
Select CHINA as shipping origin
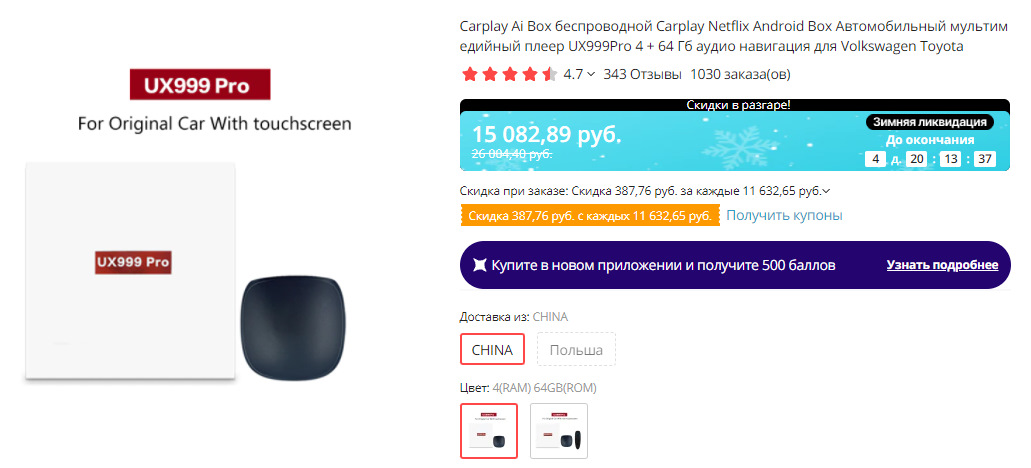coord(492,349)
